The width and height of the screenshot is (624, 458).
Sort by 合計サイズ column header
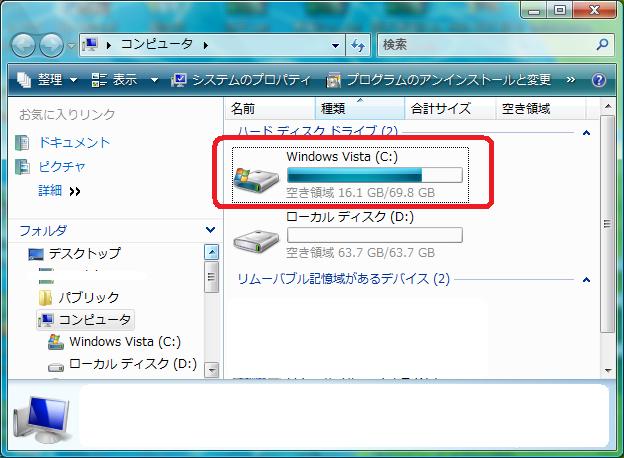pyautogui.click(x=450, y=109)
